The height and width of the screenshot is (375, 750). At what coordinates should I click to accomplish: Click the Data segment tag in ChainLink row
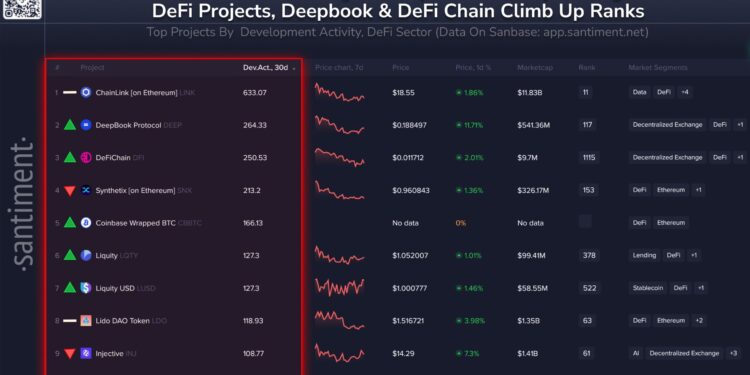click(640, 92)
